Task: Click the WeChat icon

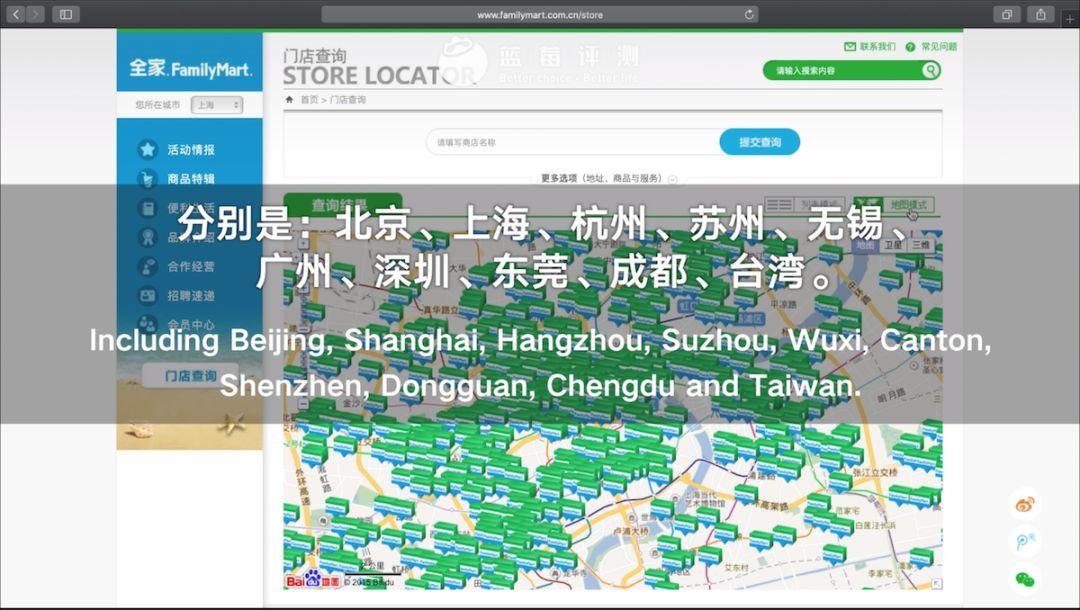Action: coord(1026,579)
